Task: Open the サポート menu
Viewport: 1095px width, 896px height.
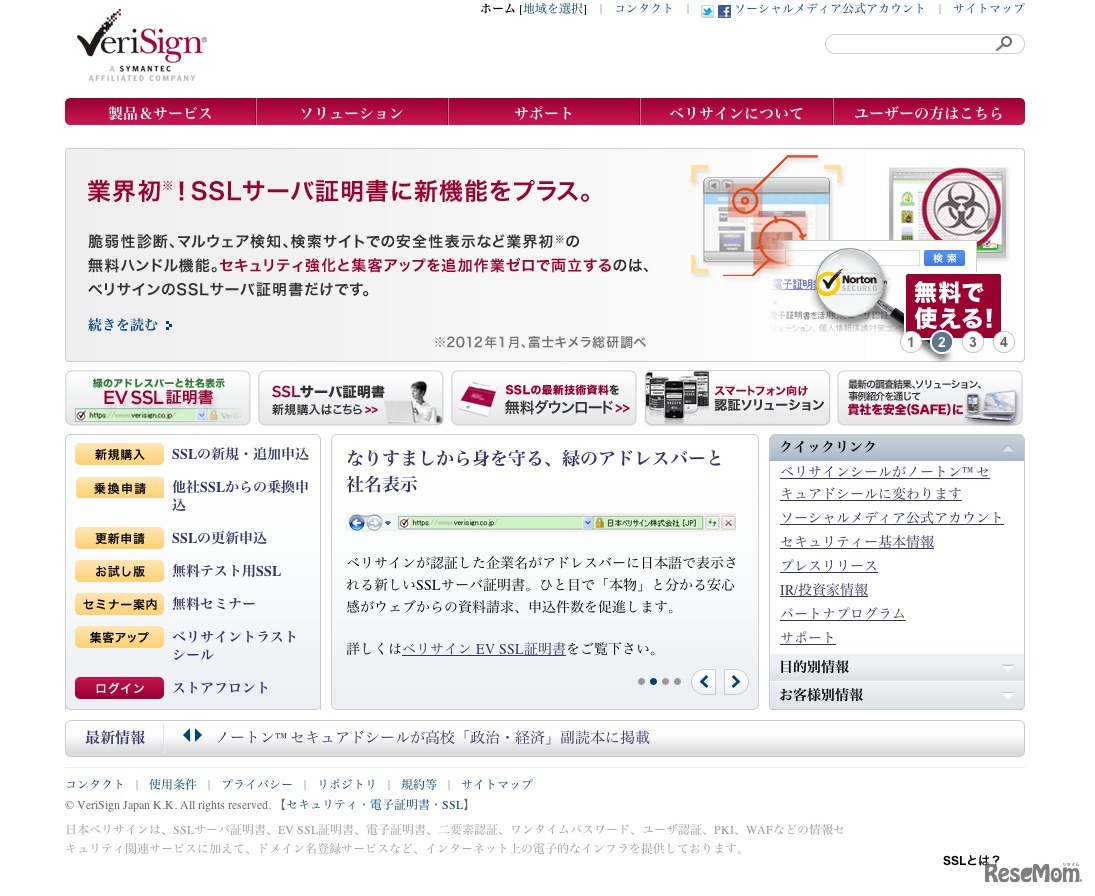Action: (x=544, y=112)
